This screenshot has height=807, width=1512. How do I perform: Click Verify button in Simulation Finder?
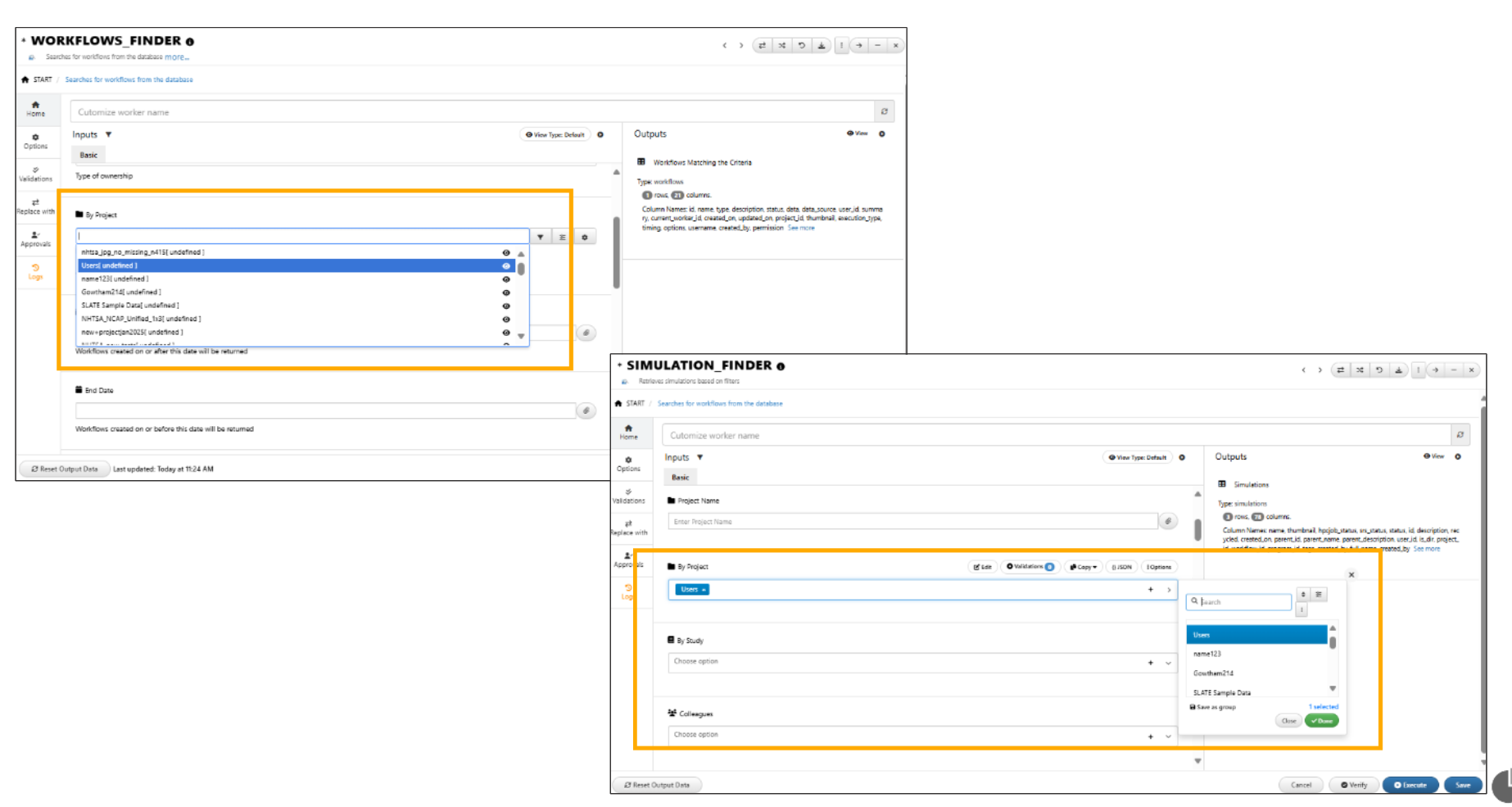(1354, 785)
